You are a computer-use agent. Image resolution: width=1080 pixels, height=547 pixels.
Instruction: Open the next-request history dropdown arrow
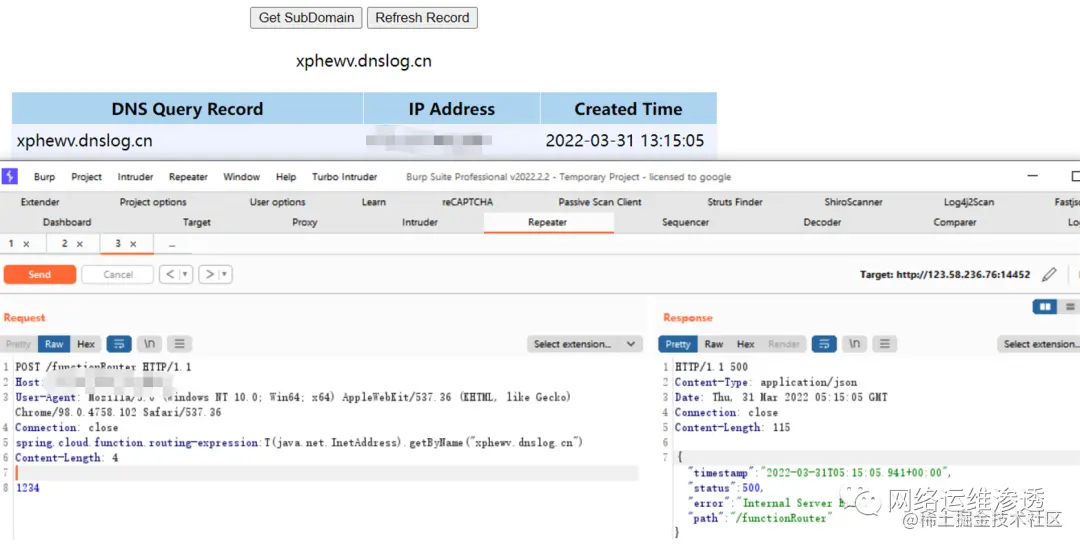tap(225, 274)
